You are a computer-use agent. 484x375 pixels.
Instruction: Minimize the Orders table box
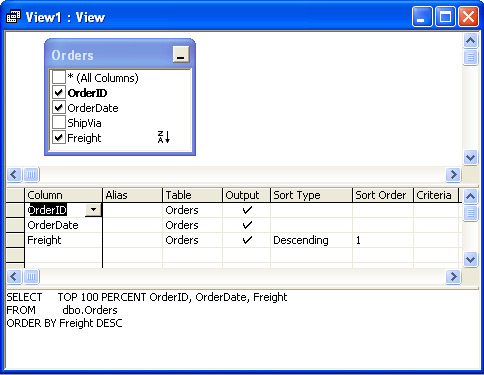181,54
